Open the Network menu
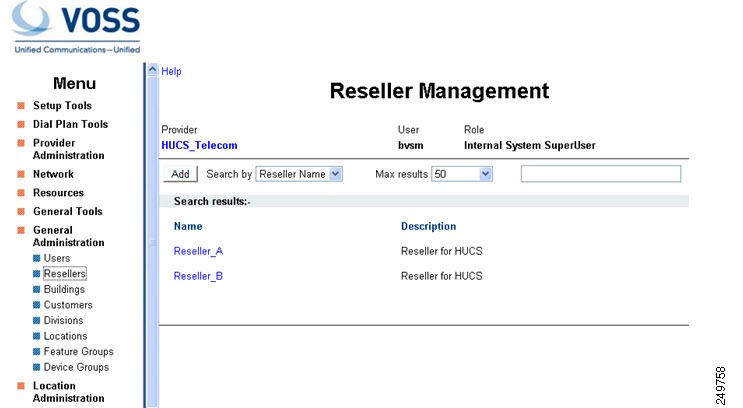The image size is (743, 408). [x=54, y=174]
